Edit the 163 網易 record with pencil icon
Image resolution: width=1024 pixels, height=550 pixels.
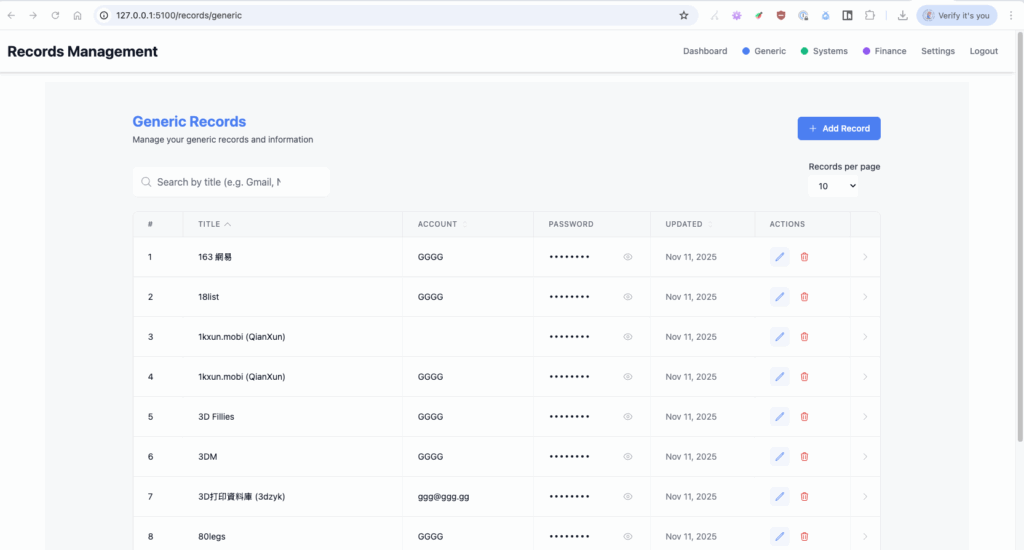click(779, 257)
